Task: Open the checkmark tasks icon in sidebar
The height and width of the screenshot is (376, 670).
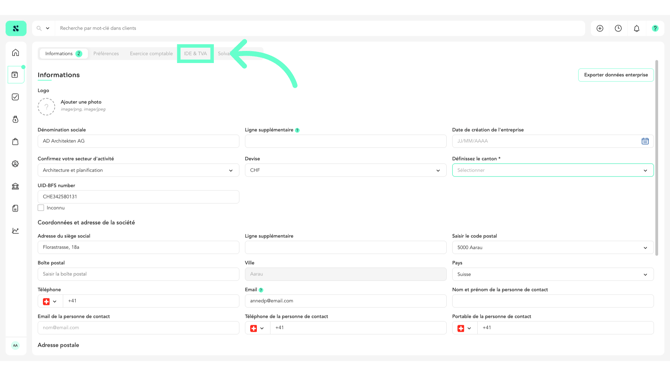Action: click(x=15, y=97)
